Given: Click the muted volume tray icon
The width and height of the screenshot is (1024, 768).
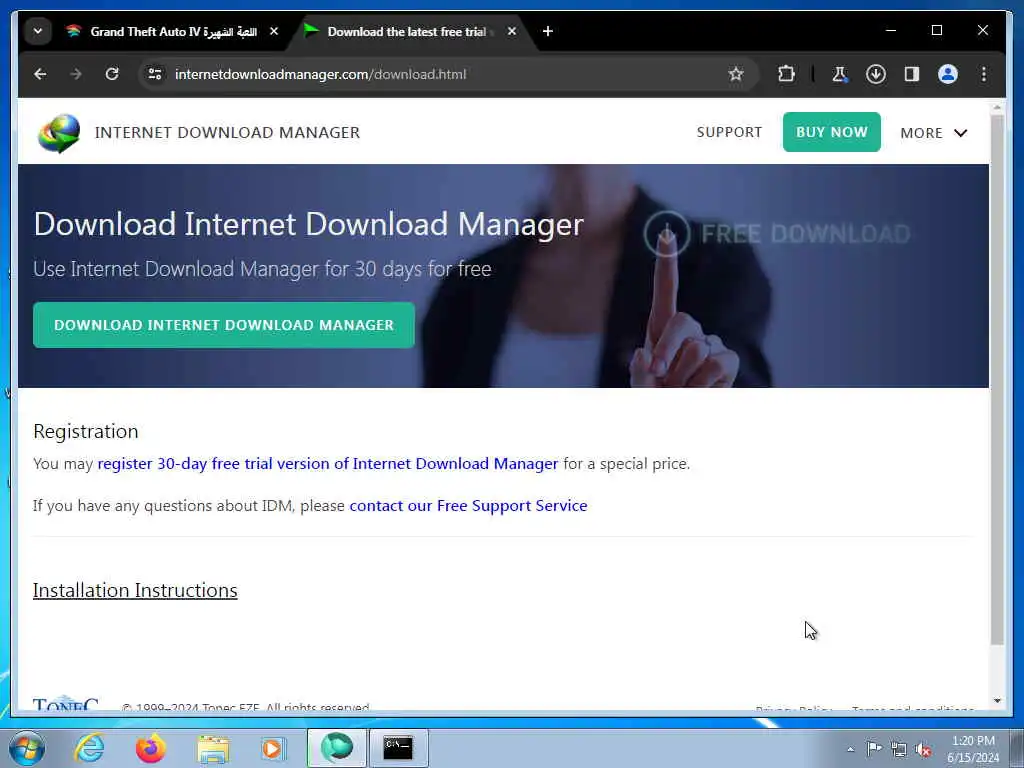Looking at the screenshot, I should [x=923, y=750].
